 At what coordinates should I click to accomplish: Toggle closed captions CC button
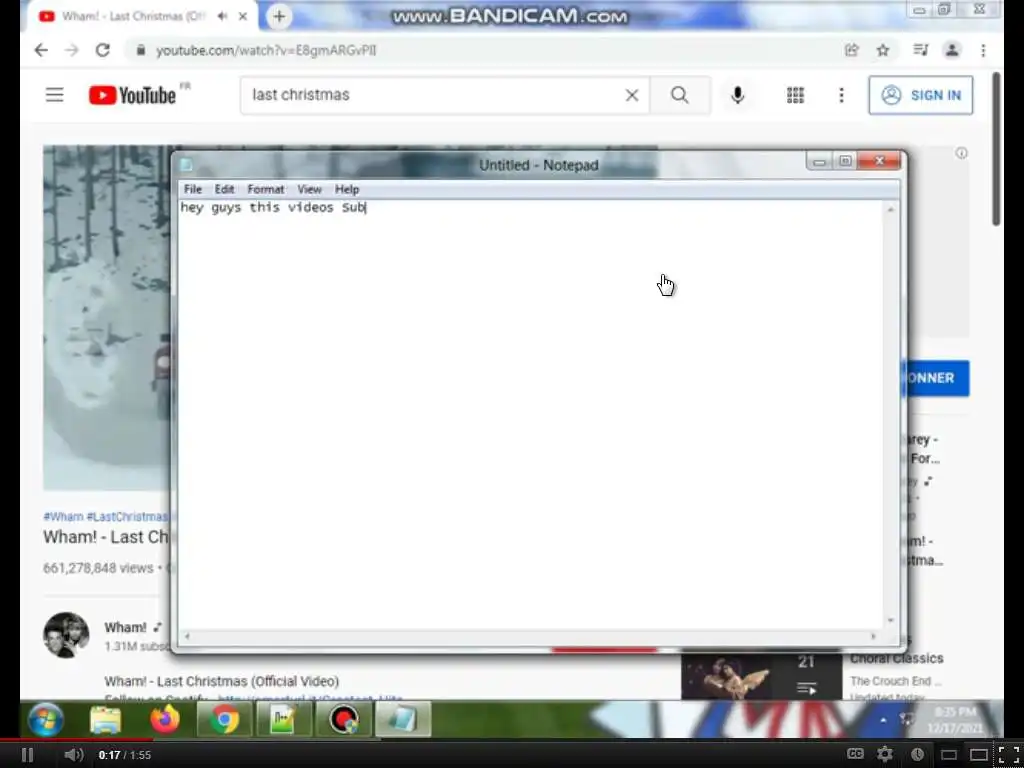(x=855, y=754)
